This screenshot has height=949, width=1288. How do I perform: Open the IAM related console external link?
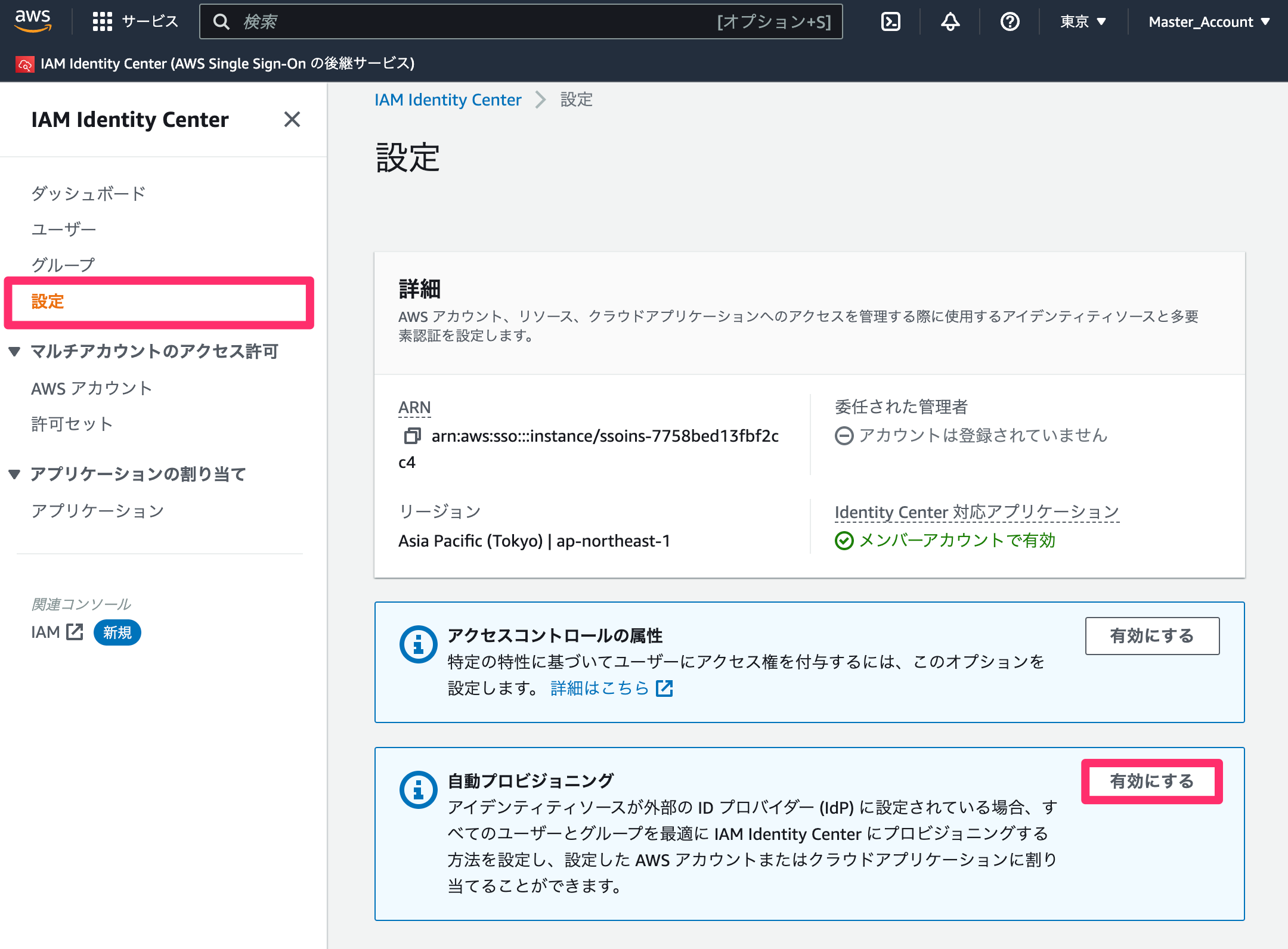[x=57, y=632]
